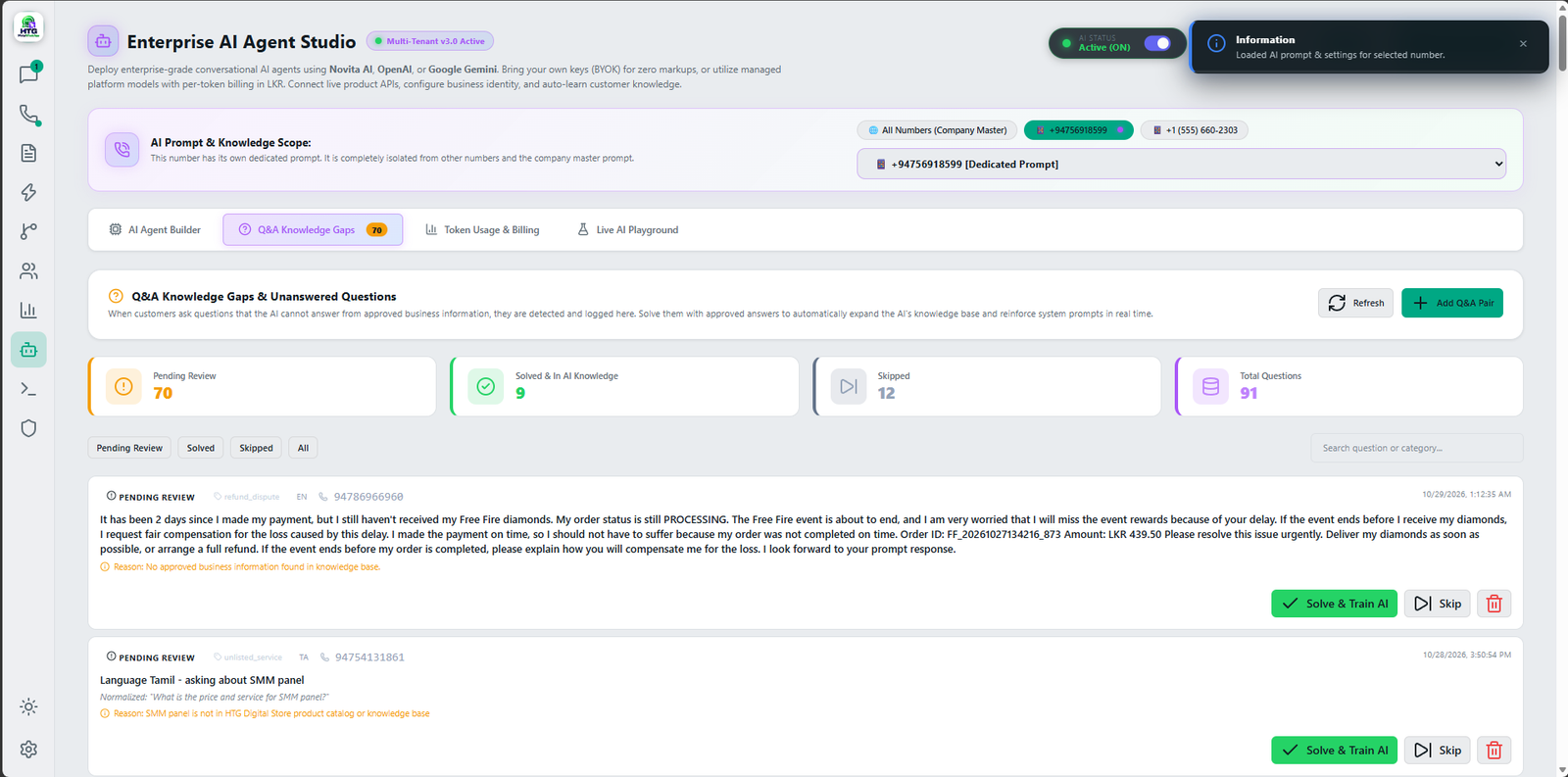This screenshot has width=1568, height=777.
Task: Open the shield security sidebar icon
Action: pyautogui.click(x=28, y=428)
